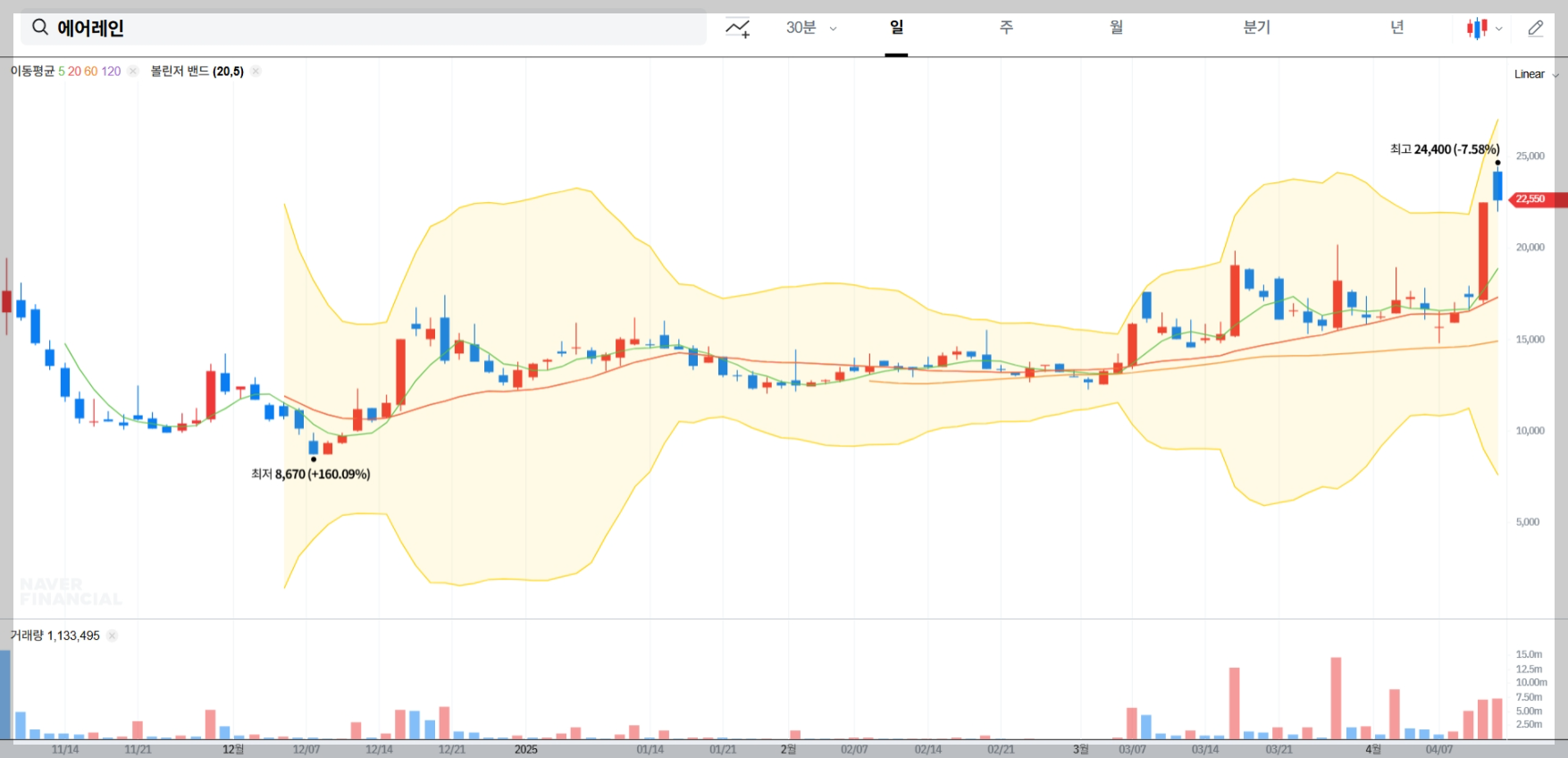1568x758 pixels.
Task: Click the 25,000 price axis label
Action: click(x=1530, y=156)
